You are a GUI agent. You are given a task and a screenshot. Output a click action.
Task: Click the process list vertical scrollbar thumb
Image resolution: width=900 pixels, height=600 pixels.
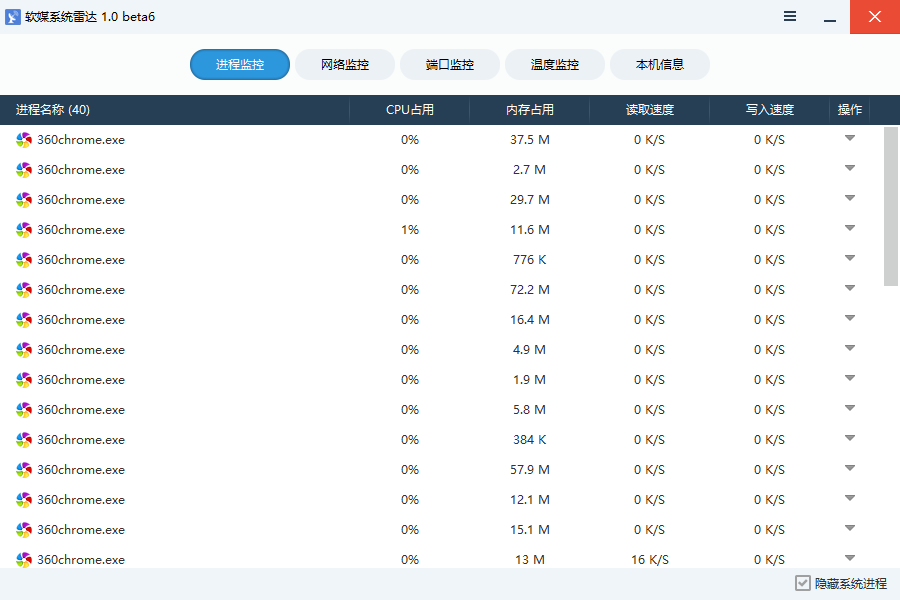point(890,206)
